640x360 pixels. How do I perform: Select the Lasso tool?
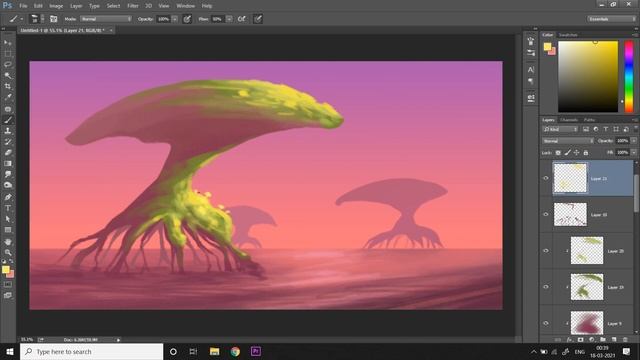(x=8, y=64)
